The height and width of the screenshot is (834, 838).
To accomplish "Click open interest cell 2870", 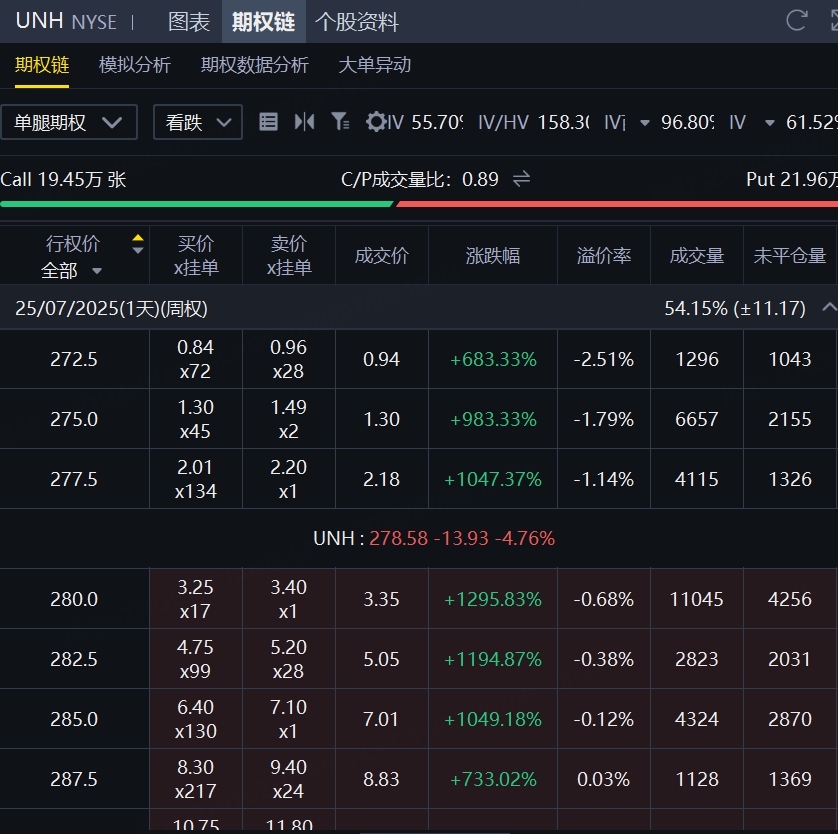I will tap(789, 719).
